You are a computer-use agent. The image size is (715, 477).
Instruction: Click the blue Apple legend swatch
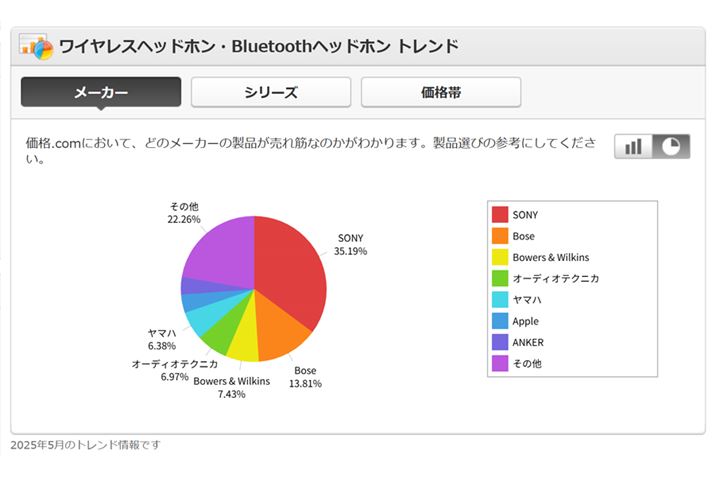tap(500, 321)
